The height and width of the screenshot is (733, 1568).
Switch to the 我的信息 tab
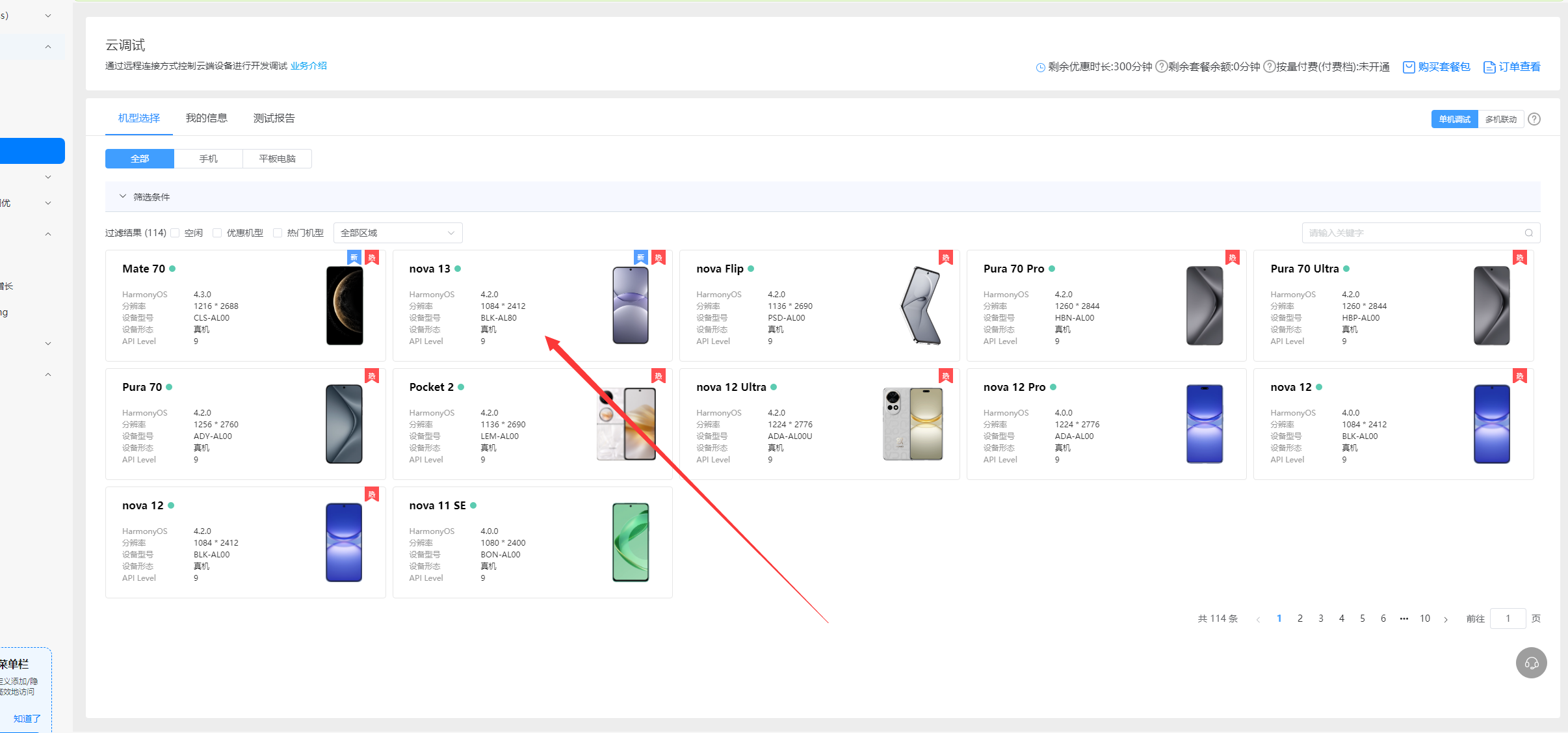click(x=207, y=118)
